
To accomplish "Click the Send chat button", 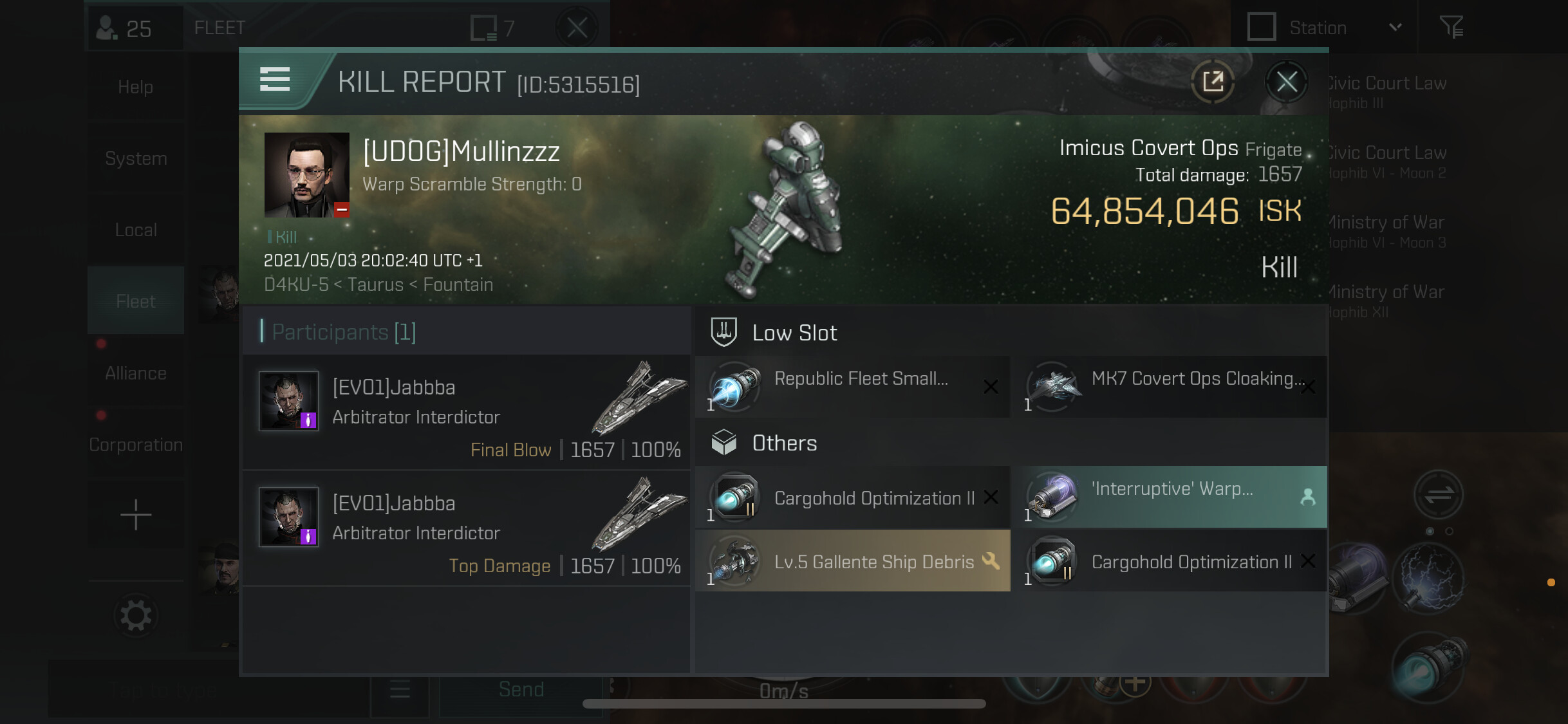I will (521, 689).
